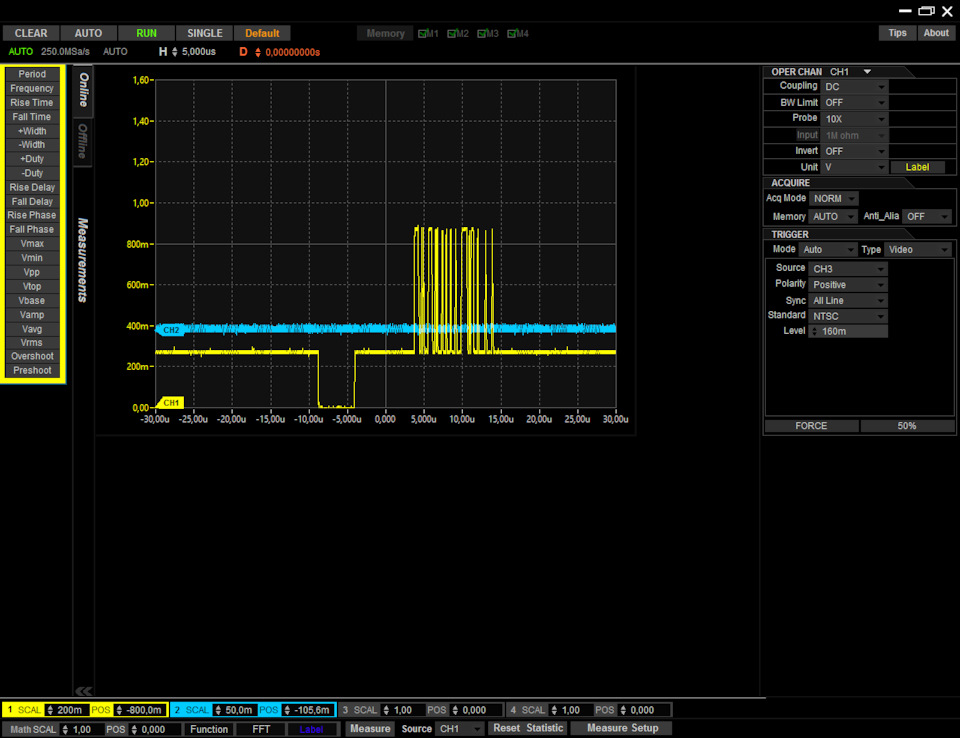
Task: Toggle channel 1 enable button
Action: 10,710
